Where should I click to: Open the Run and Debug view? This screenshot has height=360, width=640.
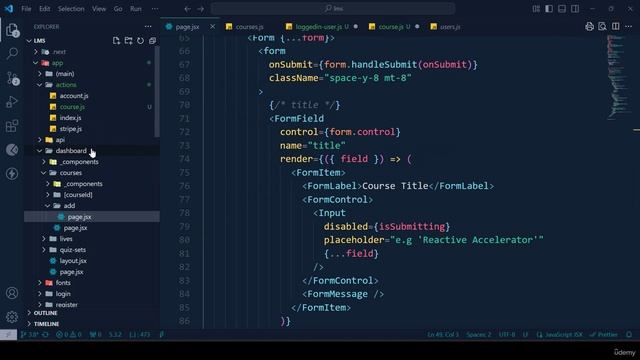[12, 102]
